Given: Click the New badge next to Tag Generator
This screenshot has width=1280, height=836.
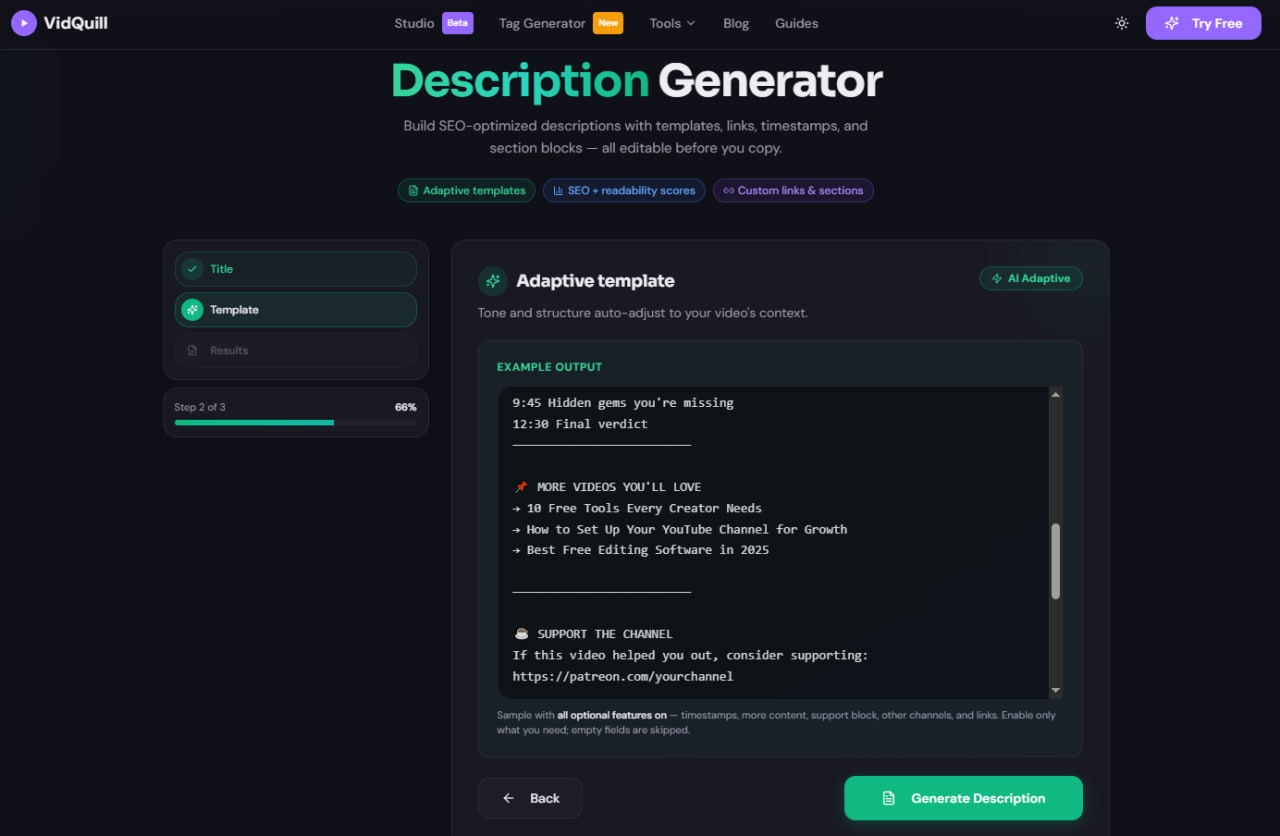Looking at the screenshot, I should [608, 23].
